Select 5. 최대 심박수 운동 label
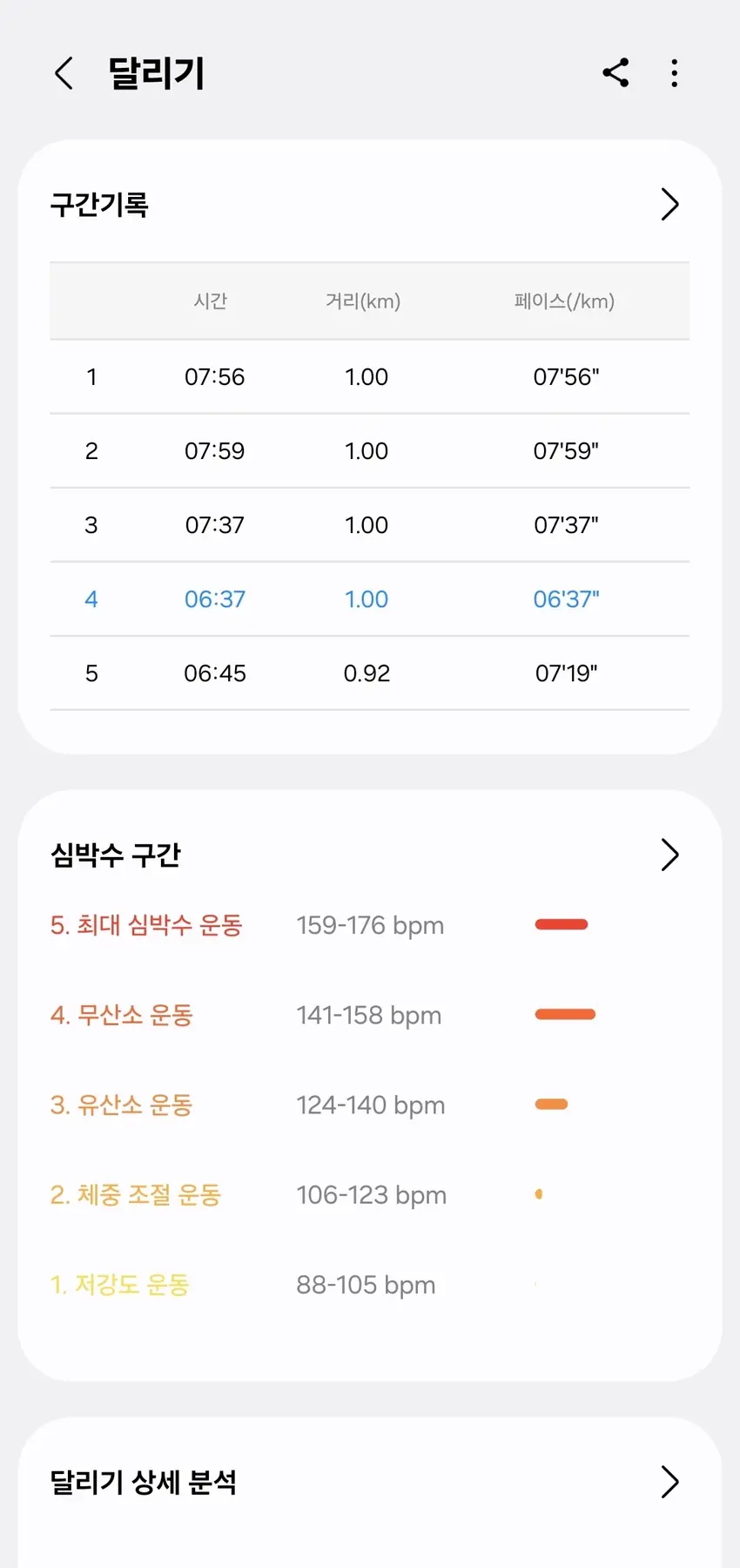Image resolution: width=740 pixels, height=1568 pixels. click(x=146, y=925)
